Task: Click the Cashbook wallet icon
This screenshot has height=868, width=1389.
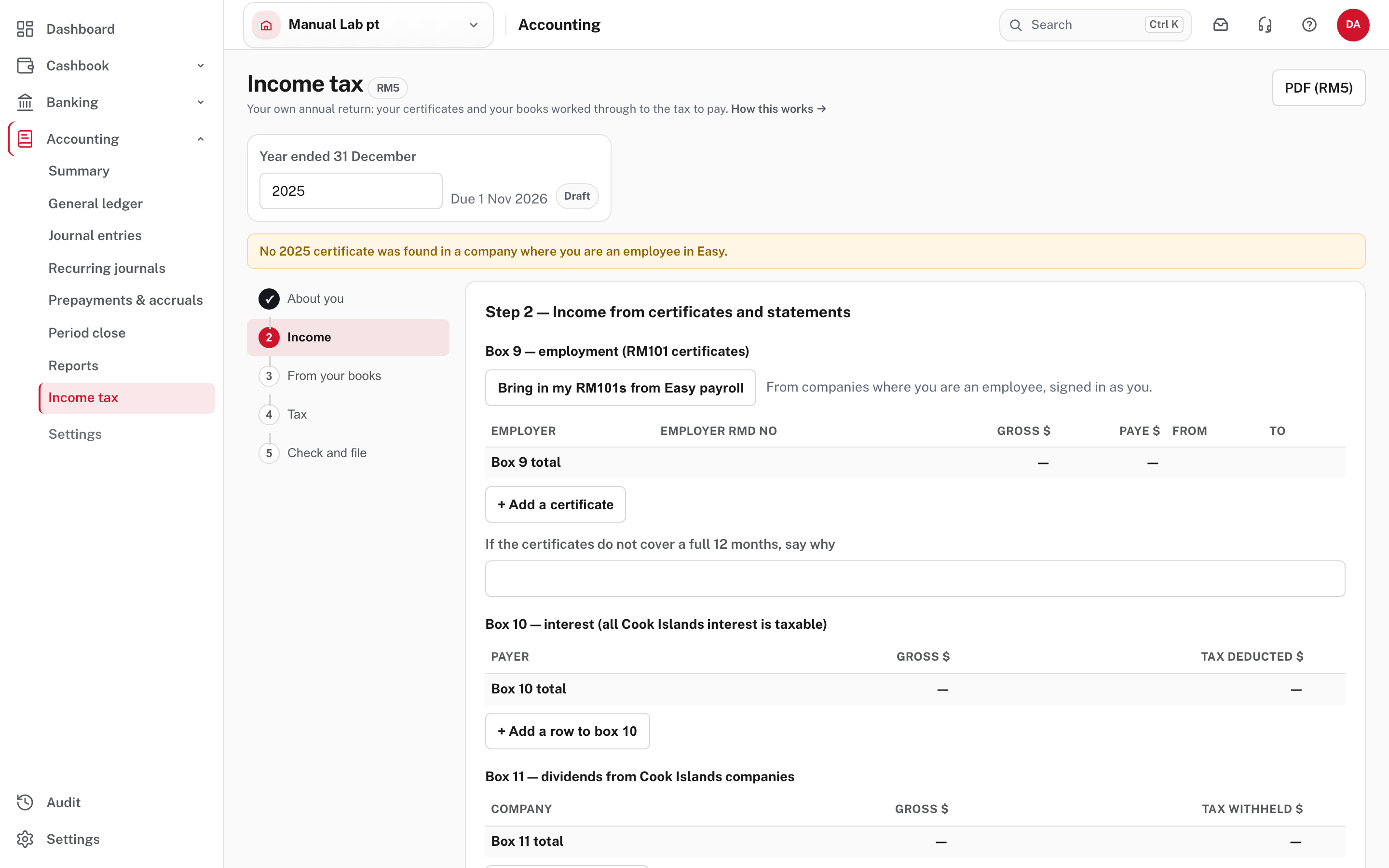Action: 25,66
